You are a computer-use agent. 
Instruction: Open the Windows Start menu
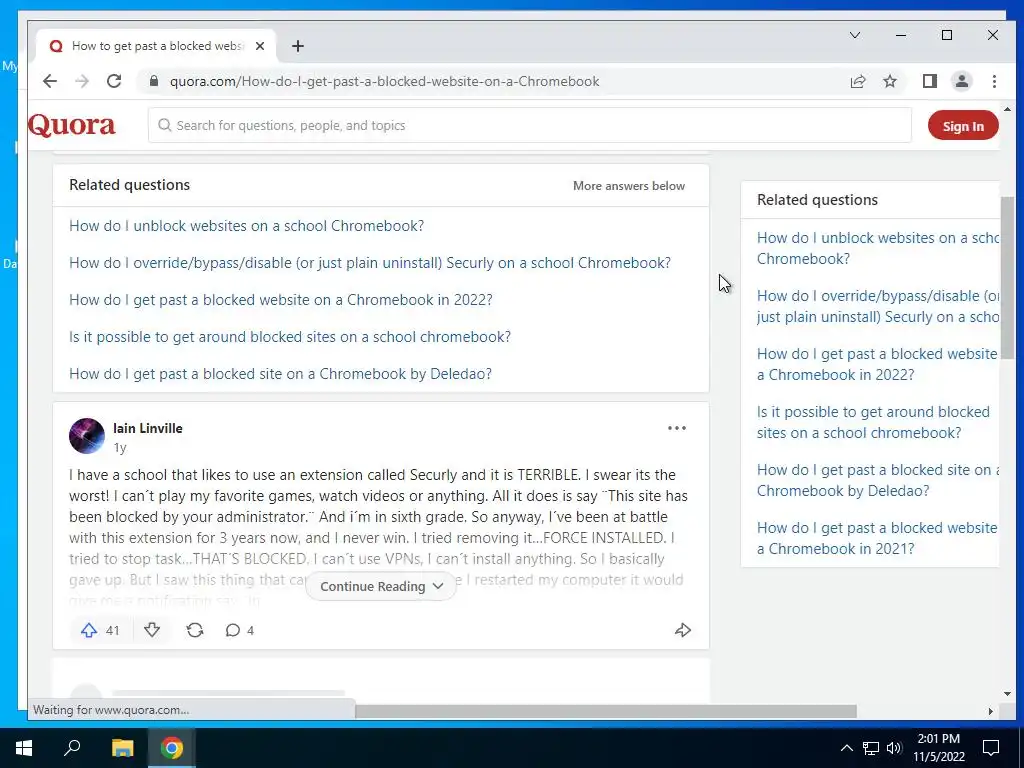24,748
